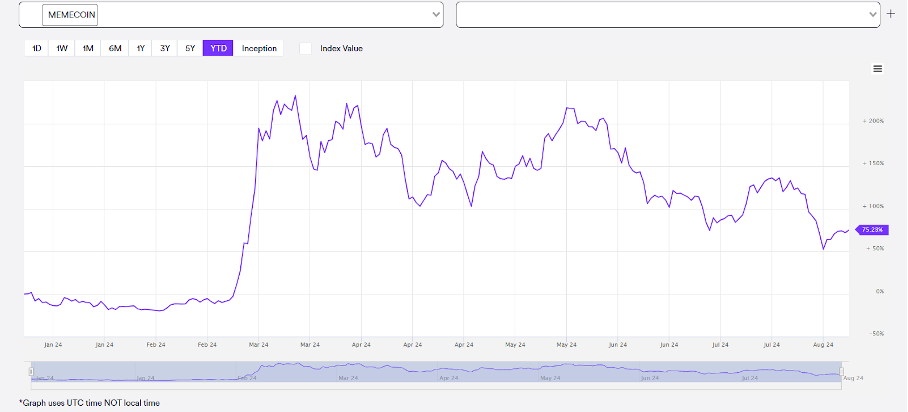Select the 6M time range
908x412 pixels.
pos(115,48)
